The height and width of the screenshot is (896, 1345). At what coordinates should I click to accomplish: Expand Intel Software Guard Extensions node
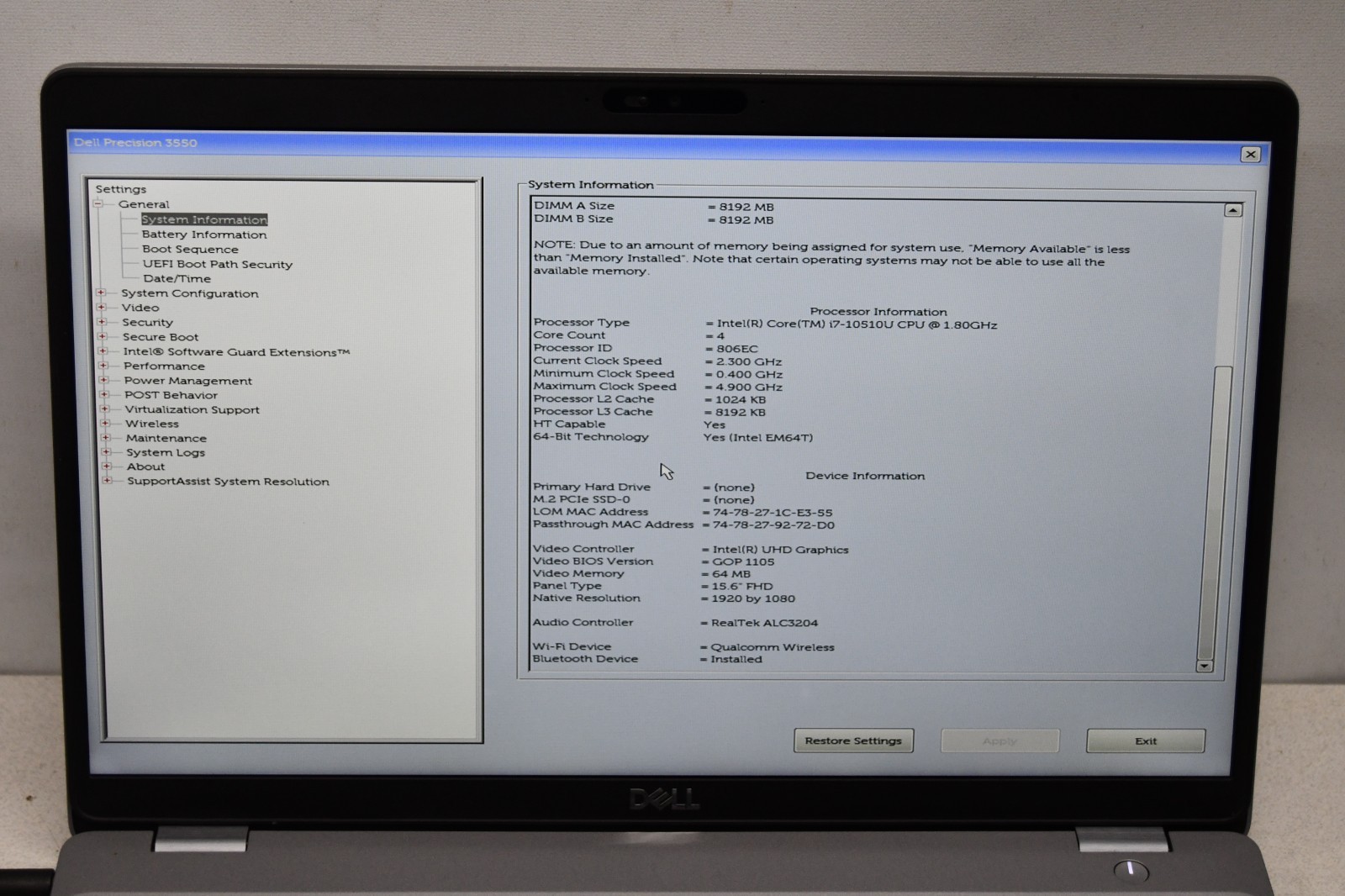(103, 351)
